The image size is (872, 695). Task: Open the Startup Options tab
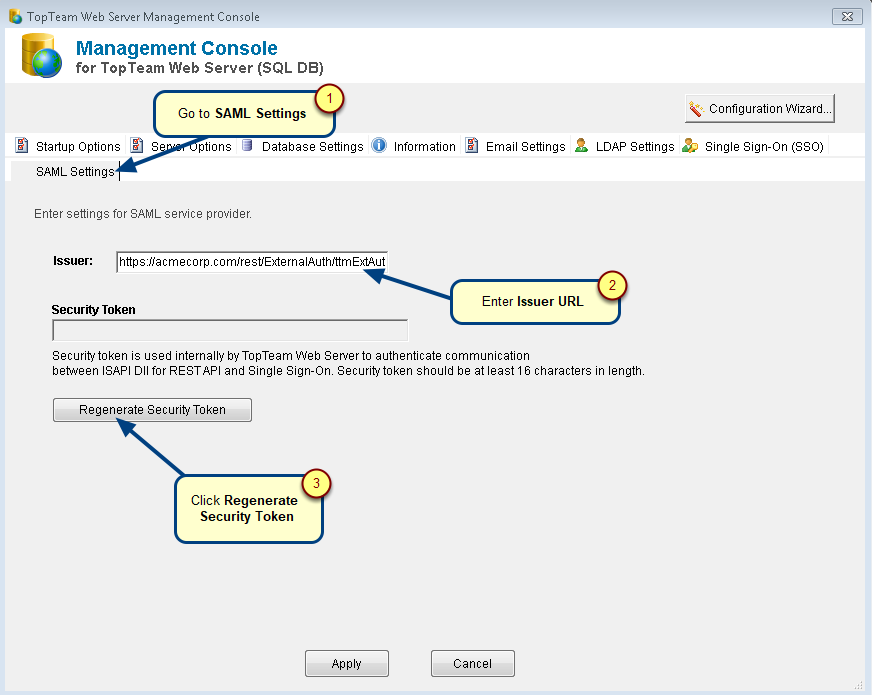pos(68,146)
